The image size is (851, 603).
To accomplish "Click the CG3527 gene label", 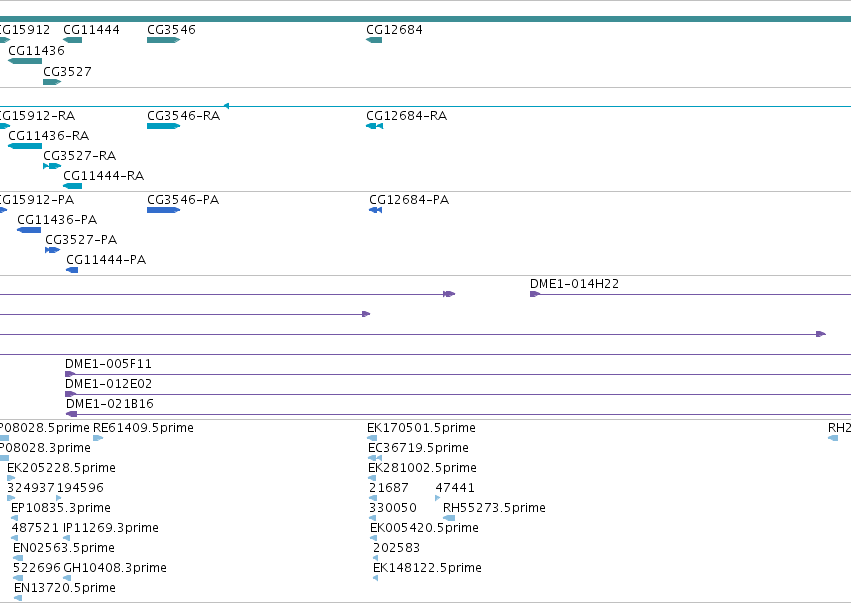I will click(x=67, y=72).
